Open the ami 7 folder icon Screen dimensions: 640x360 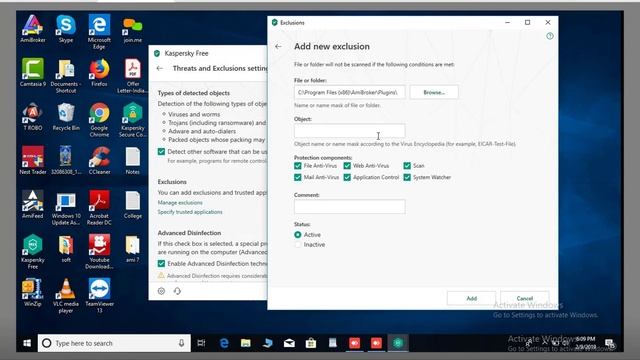point(133,249)
